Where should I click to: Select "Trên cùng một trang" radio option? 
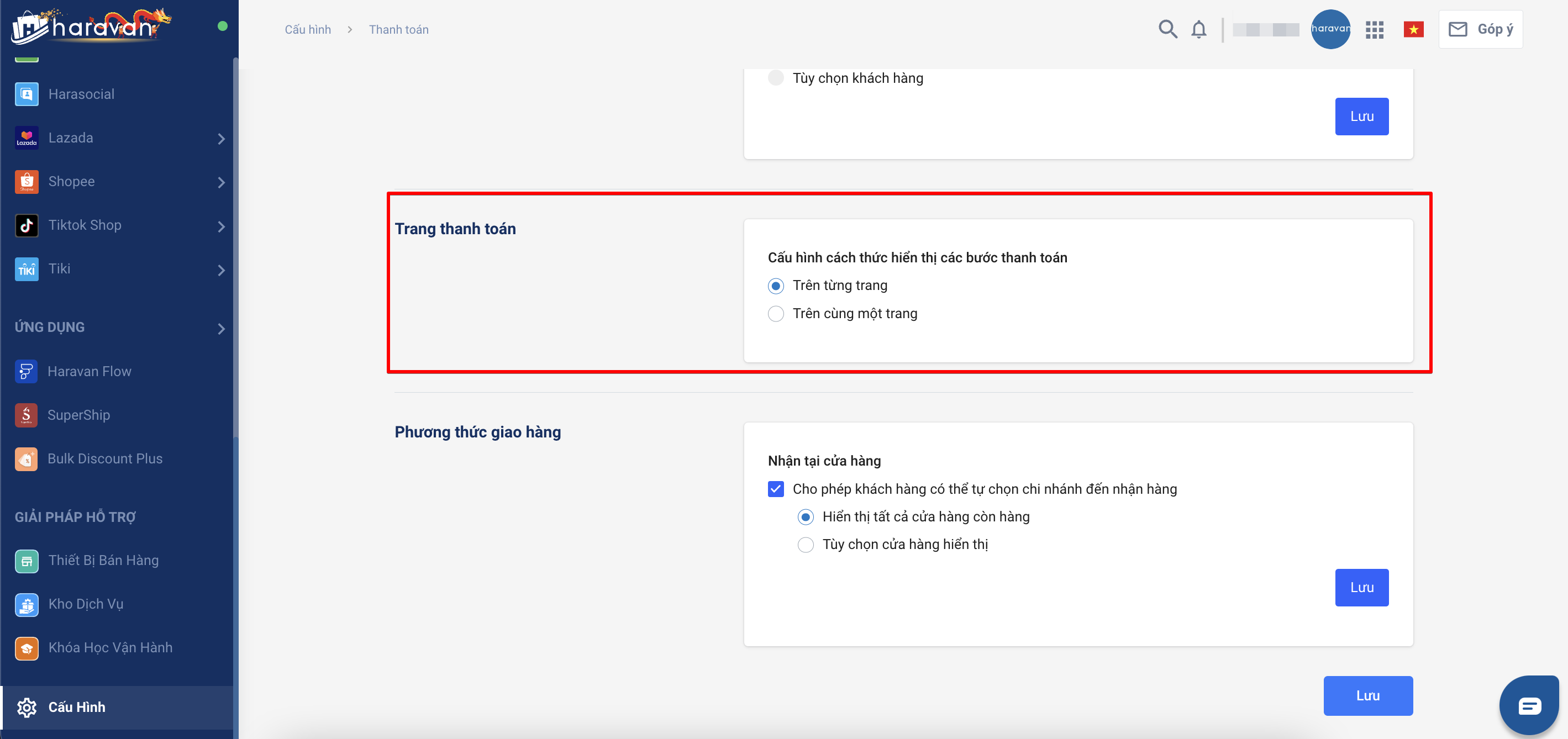click(776, 314)
